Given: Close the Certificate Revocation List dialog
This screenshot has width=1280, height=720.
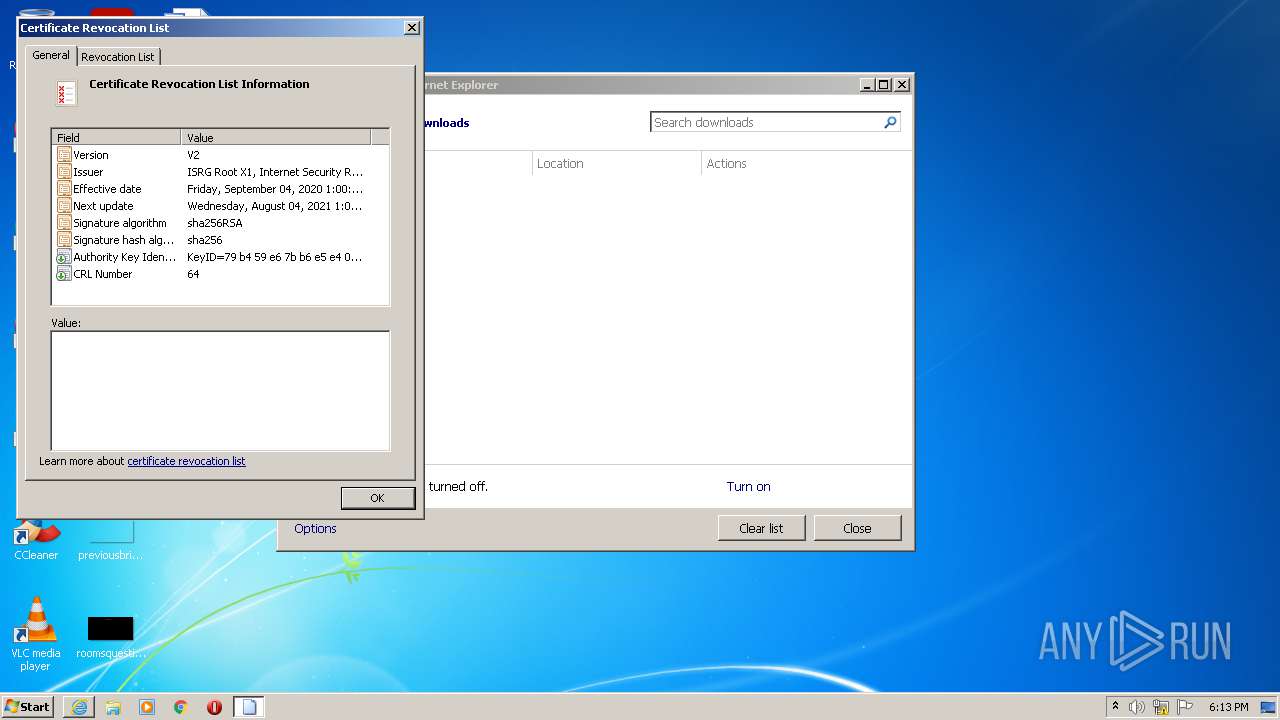Looking at the screenshot, I should (411, 28).
